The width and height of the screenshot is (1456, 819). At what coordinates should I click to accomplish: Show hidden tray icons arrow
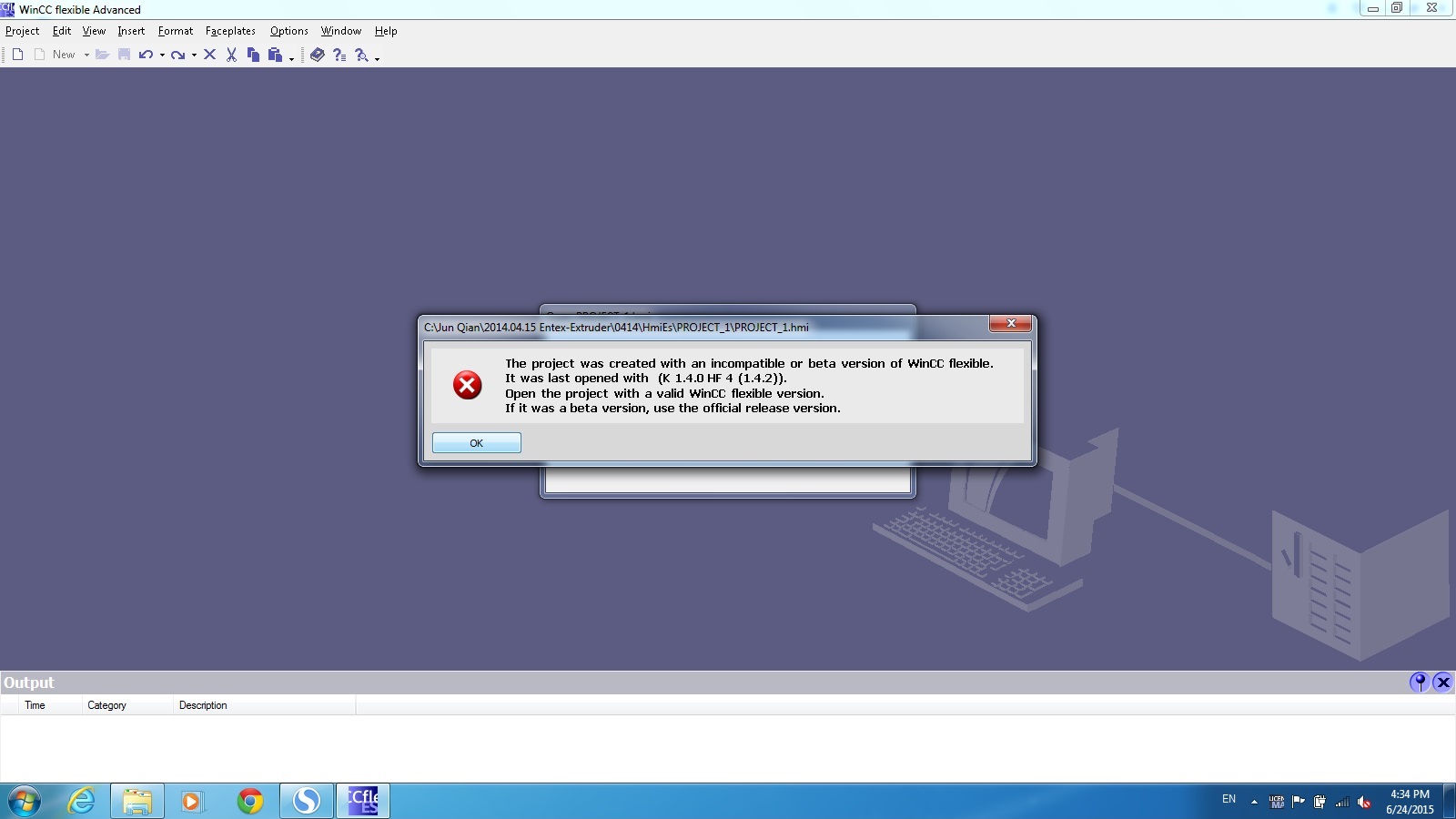[x=1254, y=802]
